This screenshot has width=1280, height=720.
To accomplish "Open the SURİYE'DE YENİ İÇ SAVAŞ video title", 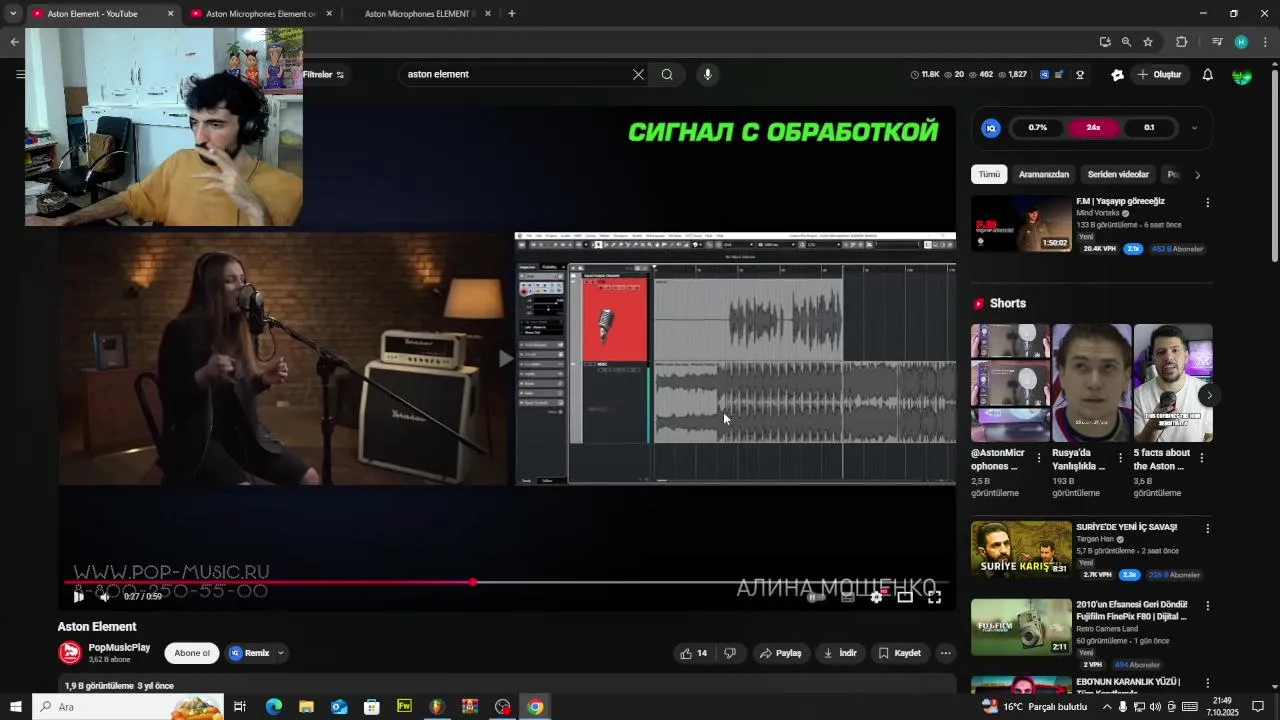I will coord(1126,527).
